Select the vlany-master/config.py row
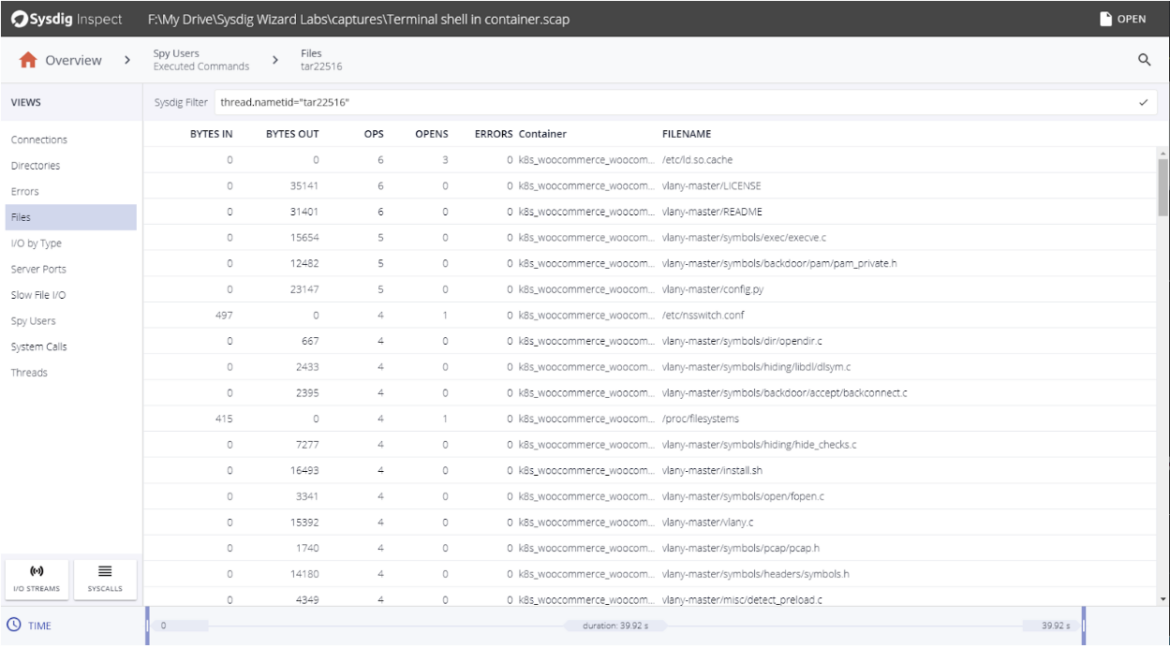 point(649,289)
